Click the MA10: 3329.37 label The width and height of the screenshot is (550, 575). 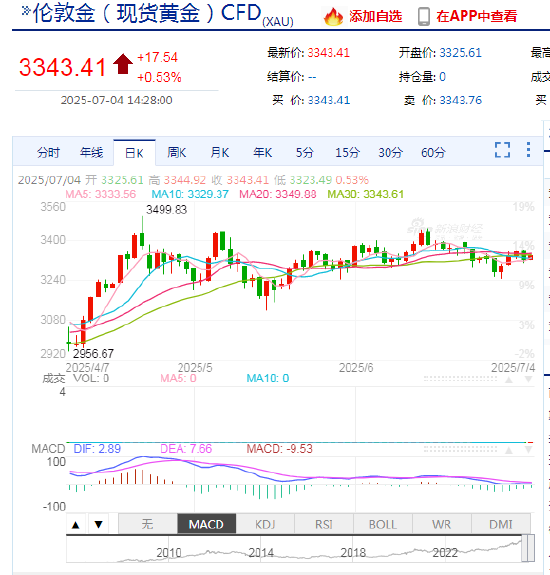point(190,194)
